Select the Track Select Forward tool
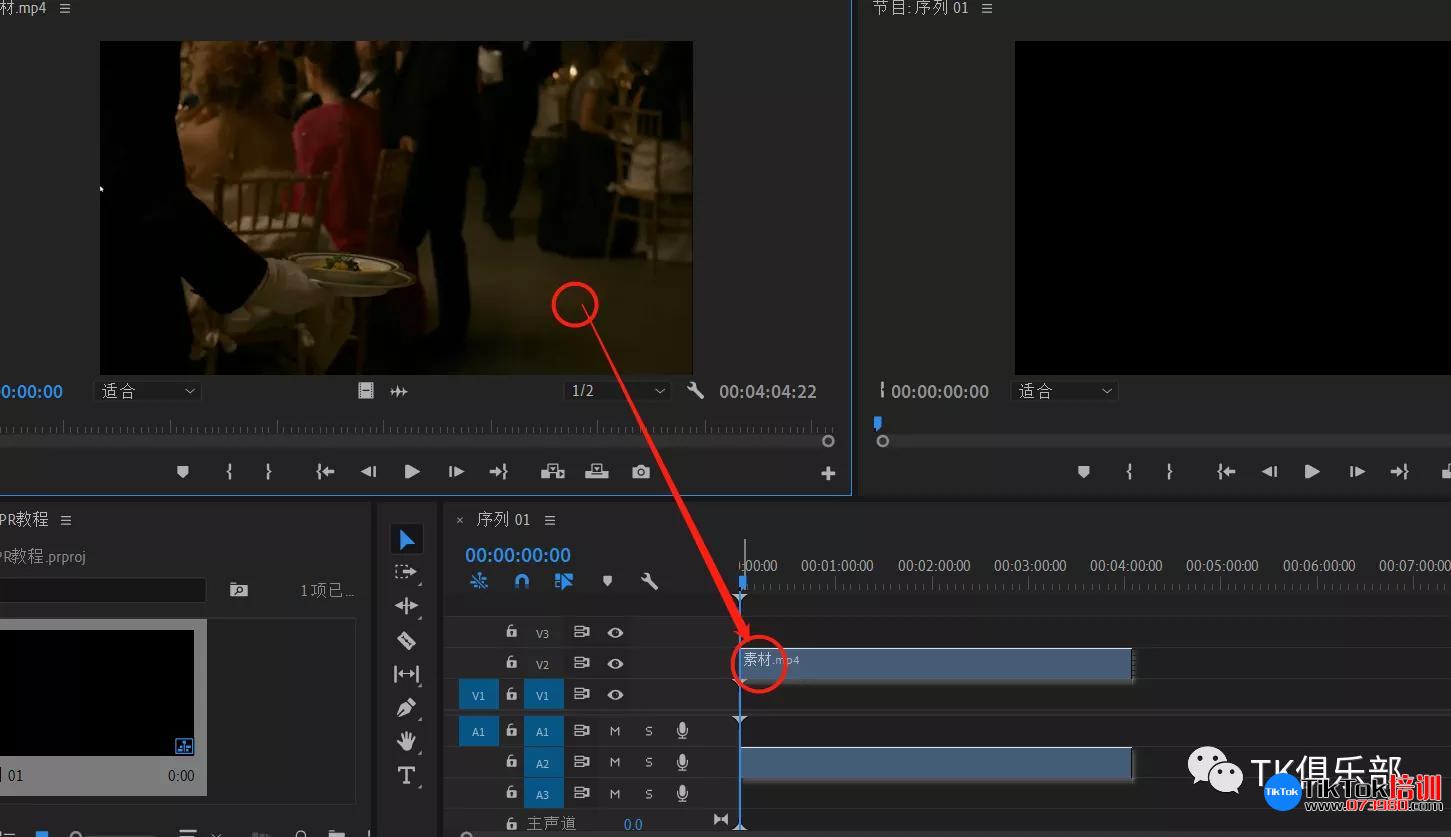The image size is (1451, 837). pyautogui.click(x=406, y=572)
